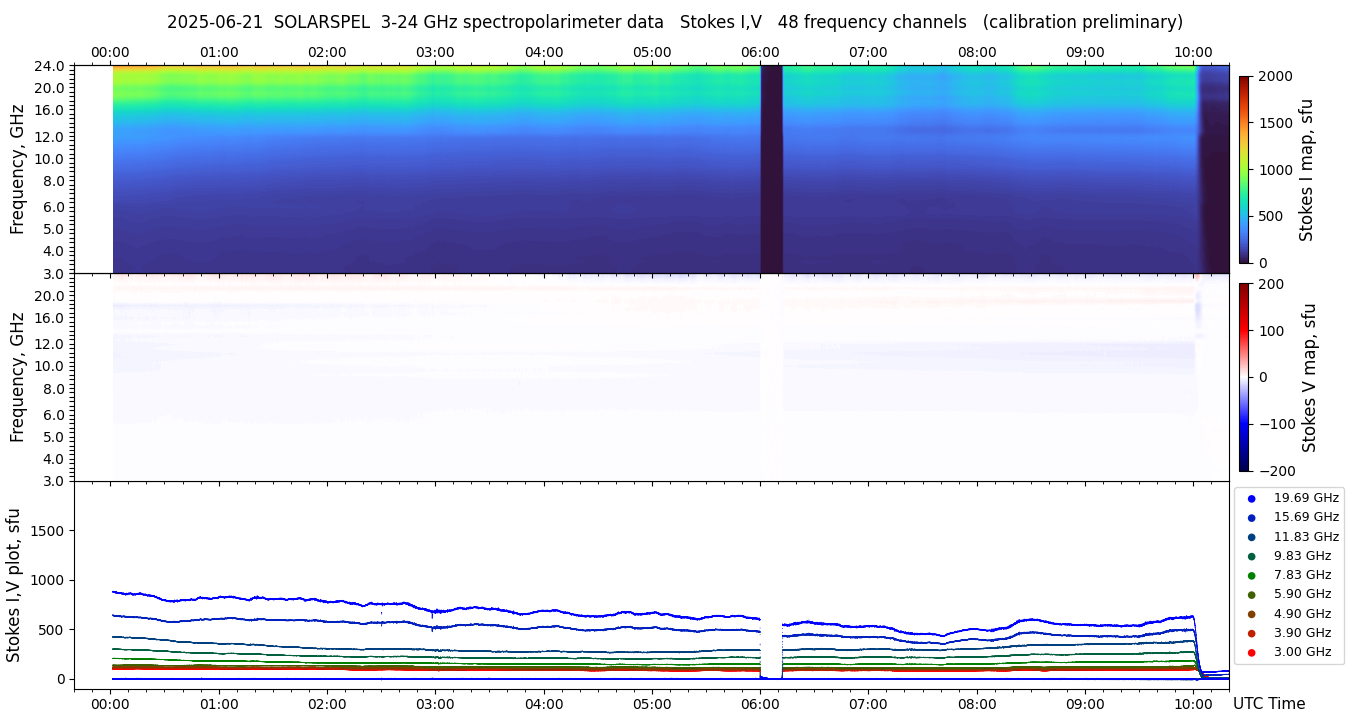Click the UTC Time axis label
The height and width of the screenshot is (725, 1350).
click(1268, 704)
